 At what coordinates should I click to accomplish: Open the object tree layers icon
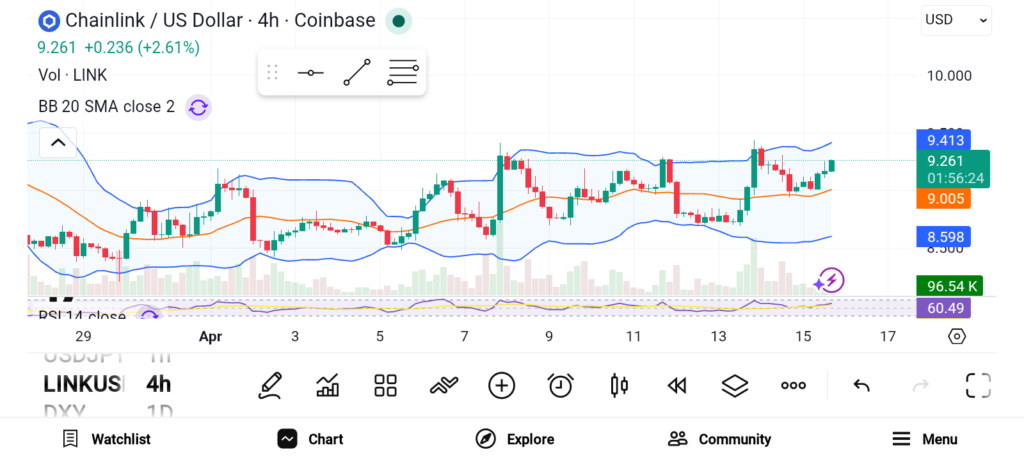pyautogui.click(x=735, y=385)
